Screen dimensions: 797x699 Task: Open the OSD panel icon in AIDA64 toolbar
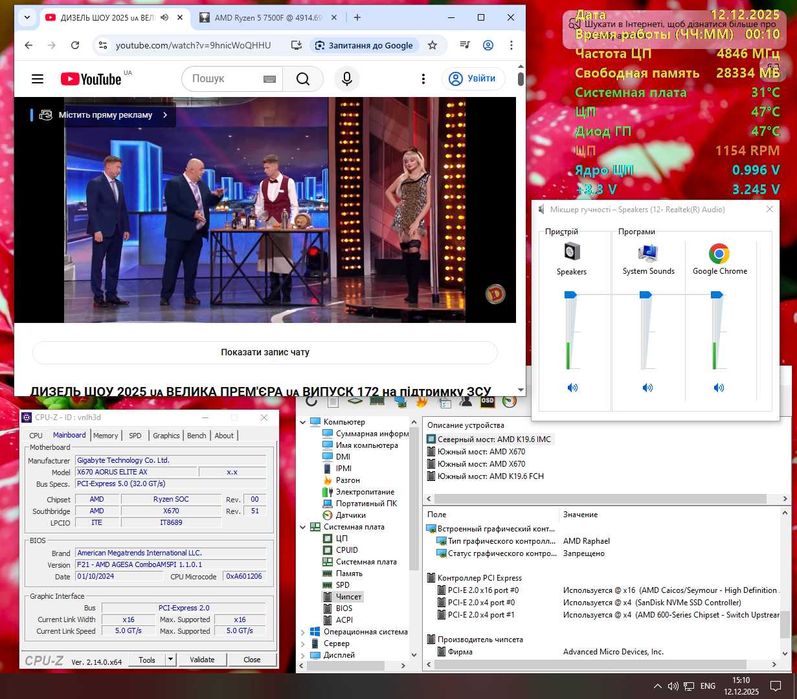point(487,402)
